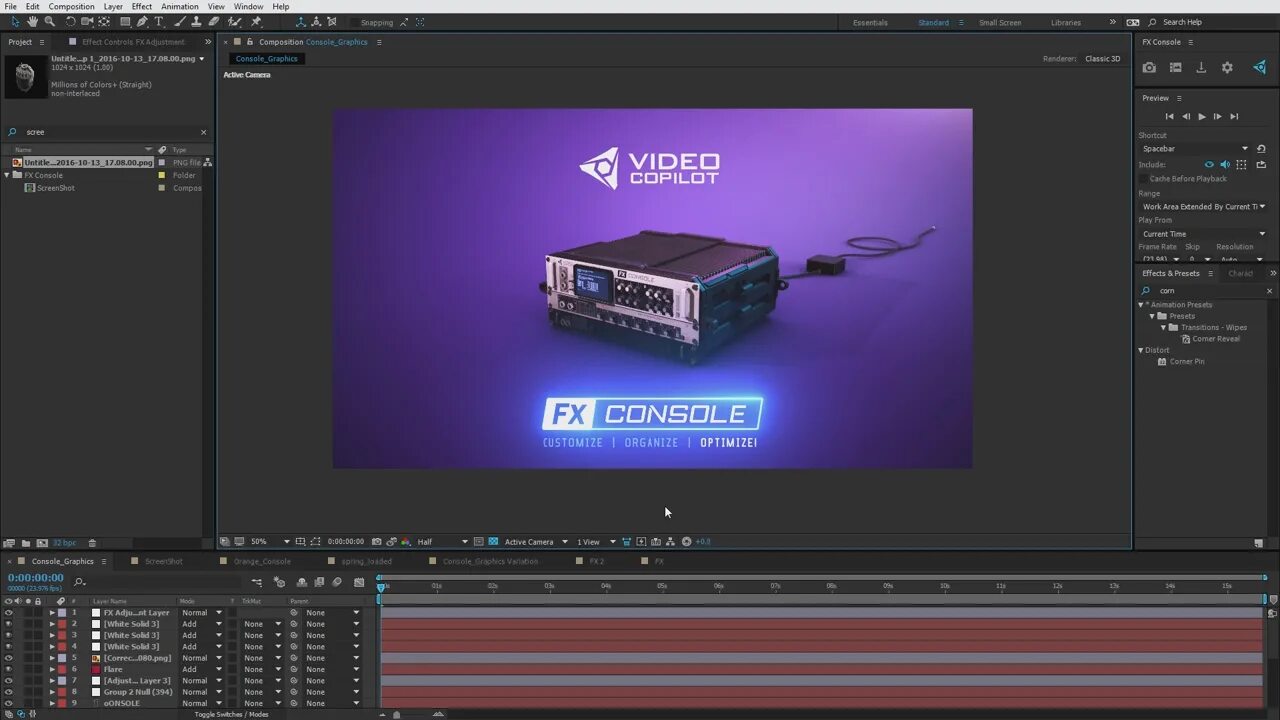Select the Libraries workspace
This screenshot has width=1280, height=720.
(x=1066, y=22)
